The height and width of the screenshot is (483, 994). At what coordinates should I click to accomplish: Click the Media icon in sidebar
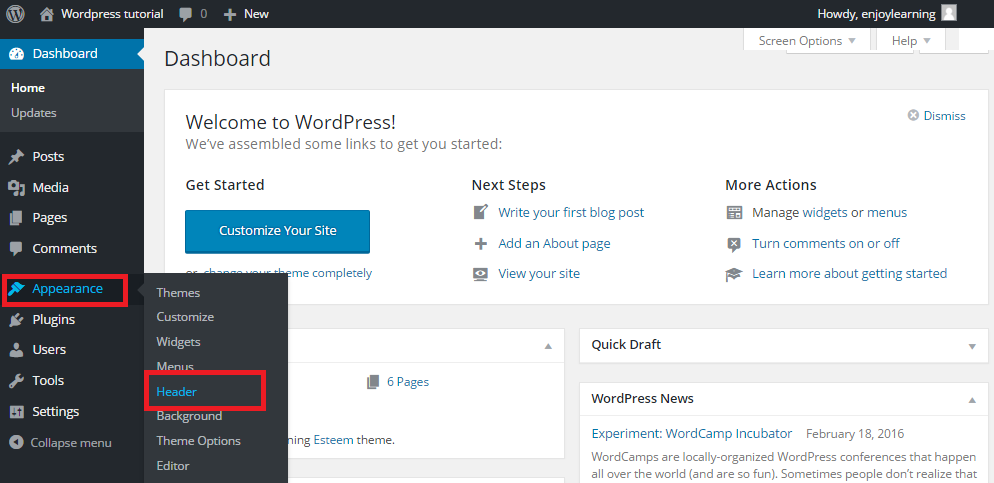[16, 188]
